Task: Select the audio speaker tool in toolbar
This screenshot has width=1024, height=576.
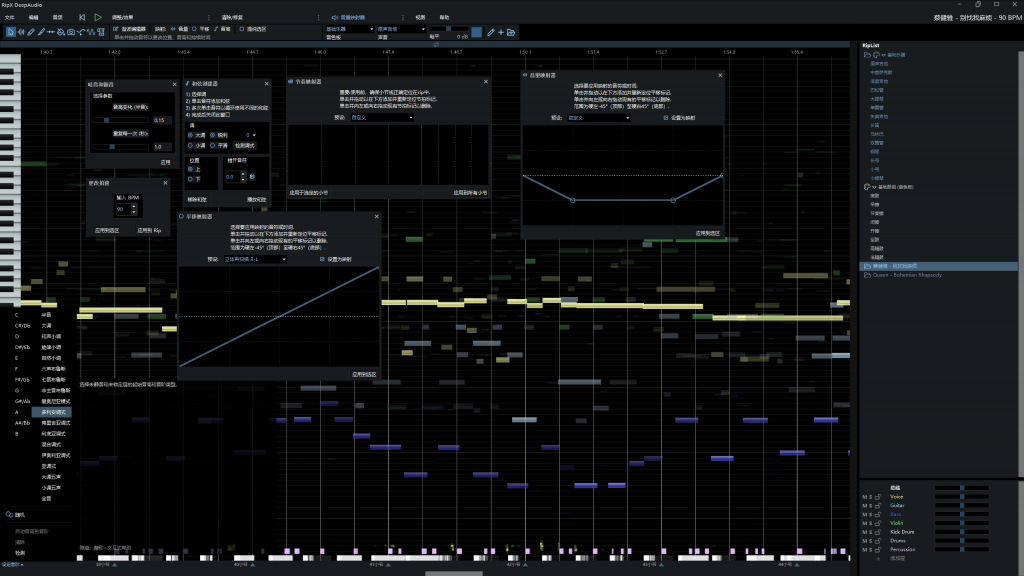Action: pyautogui.click(x=21, y=31)
